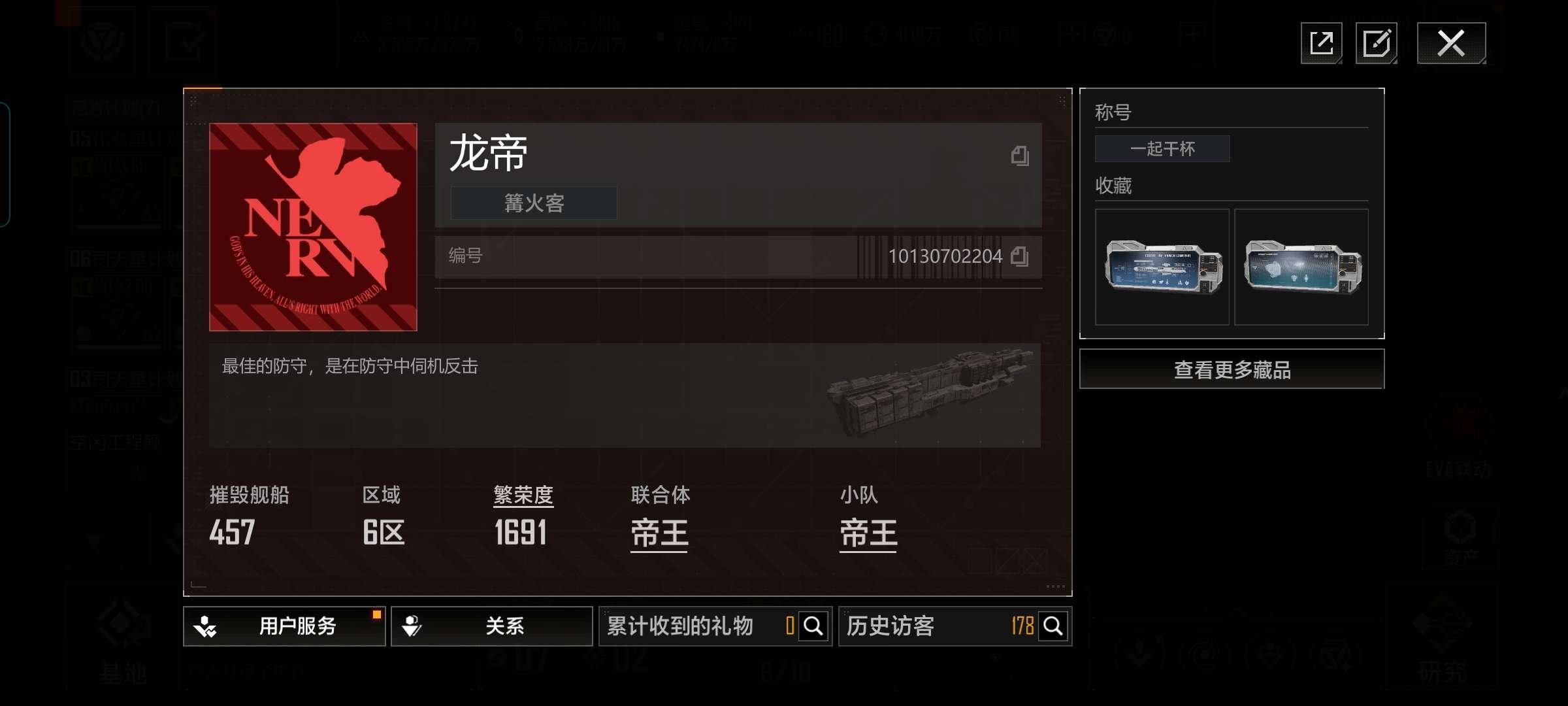Open the 历史访客 magnifier icon
This screenshot has height=706, width=1568.
pos(1053,626)
